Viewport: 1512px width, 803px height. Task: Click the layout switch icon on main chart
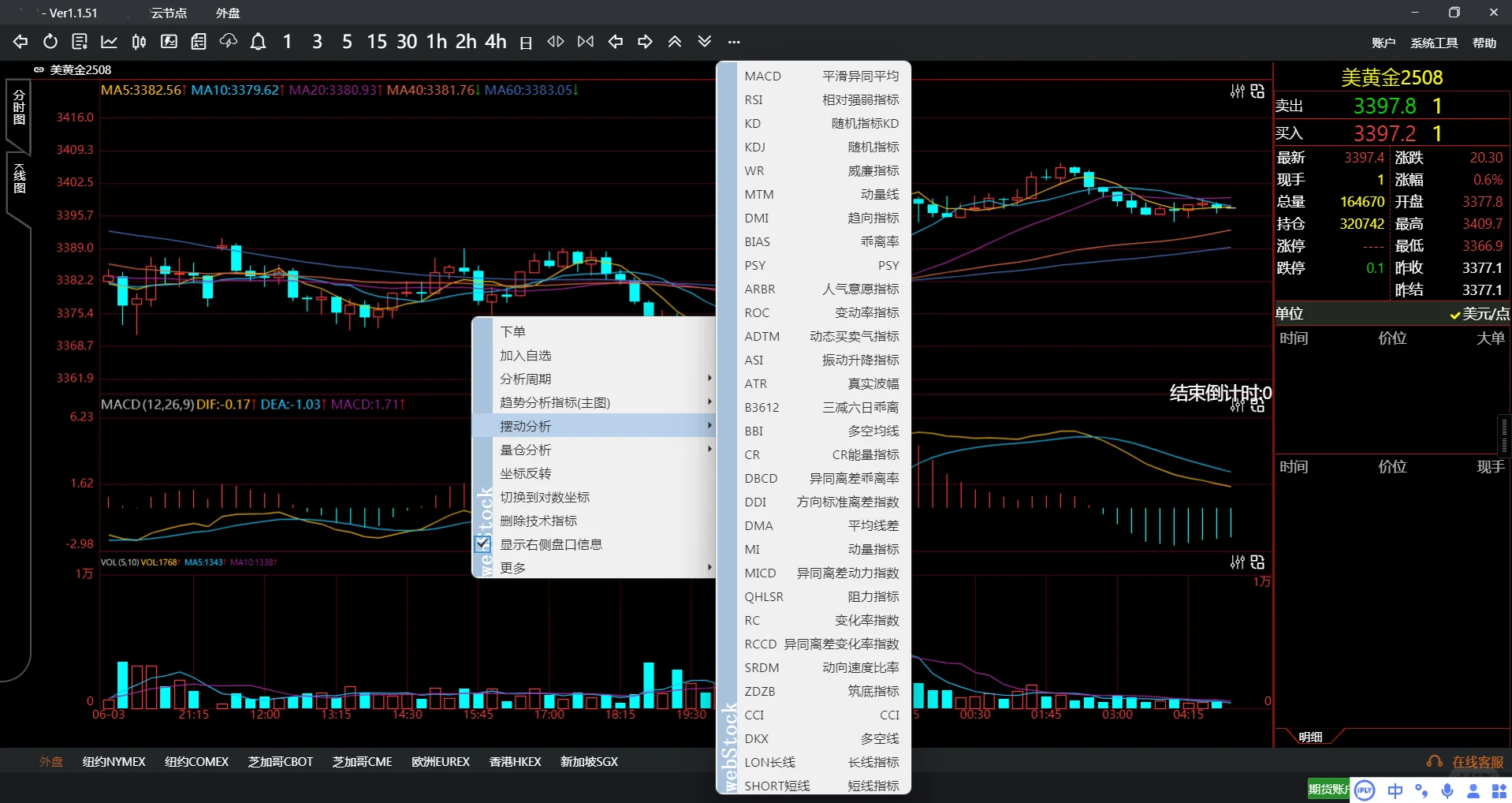pyautogui.click(x=1257, y=92)
